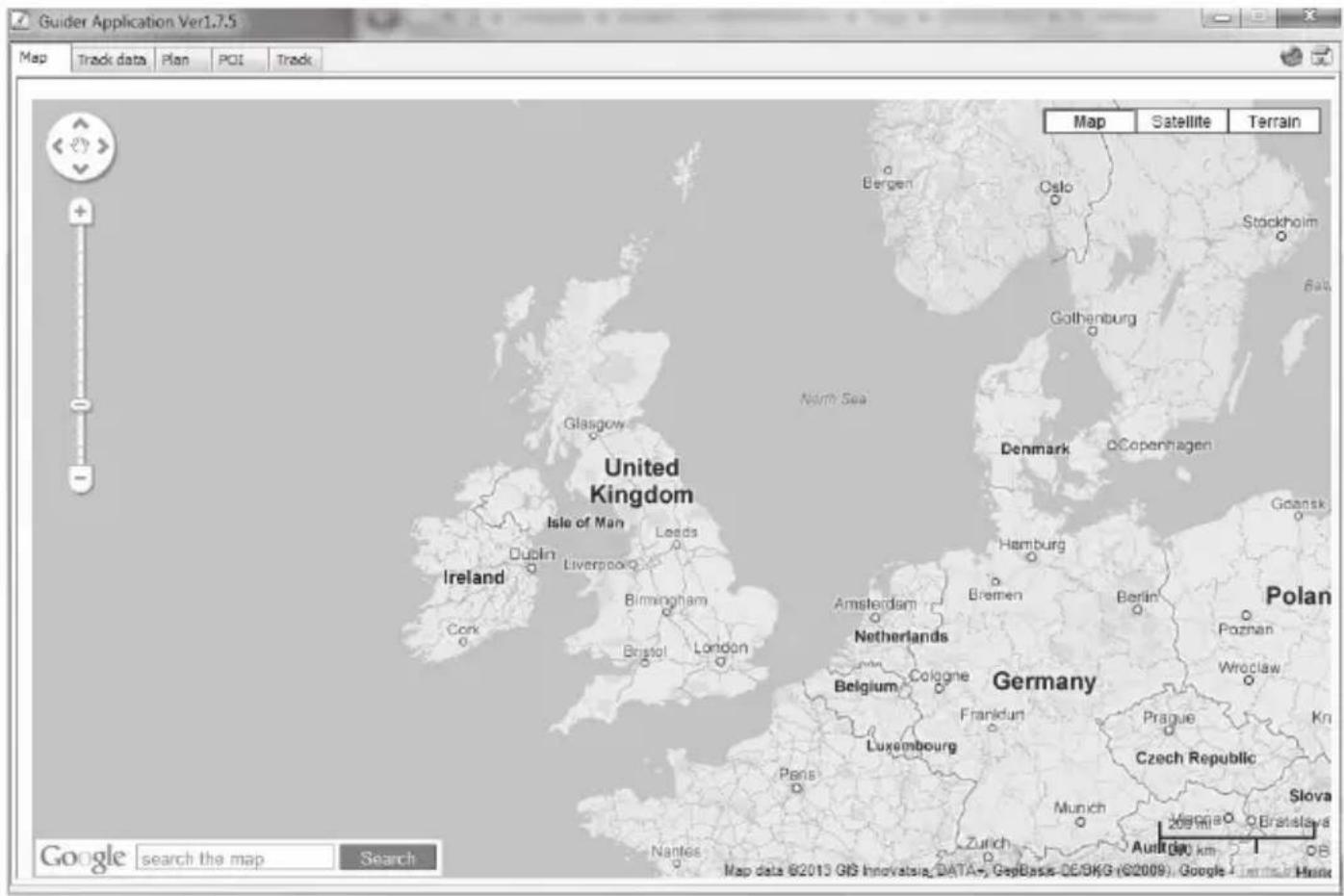Click the Bremen city label
The width and height of the screenshot is (1344, 896).
995,595
